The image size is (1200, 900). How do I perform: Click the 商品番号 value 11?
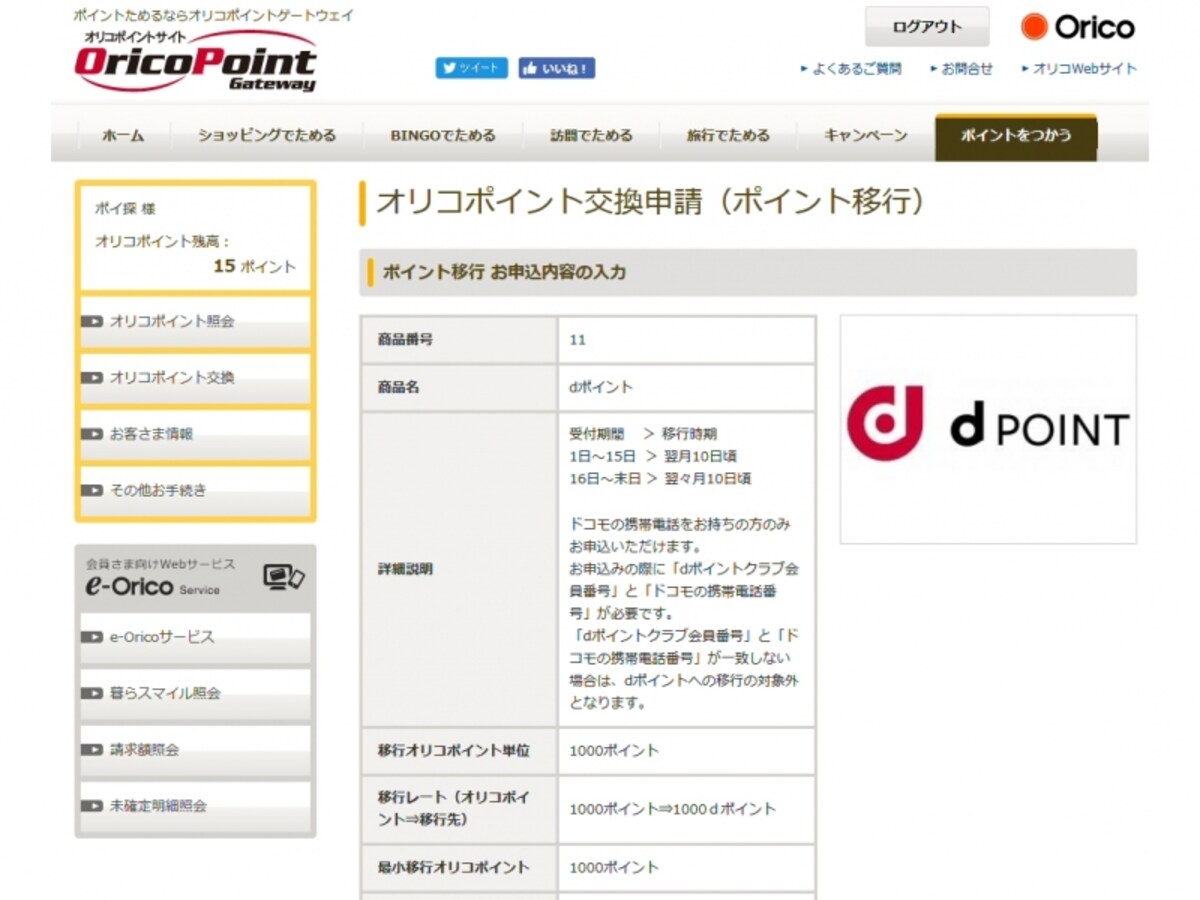click(x=578, y=340)
